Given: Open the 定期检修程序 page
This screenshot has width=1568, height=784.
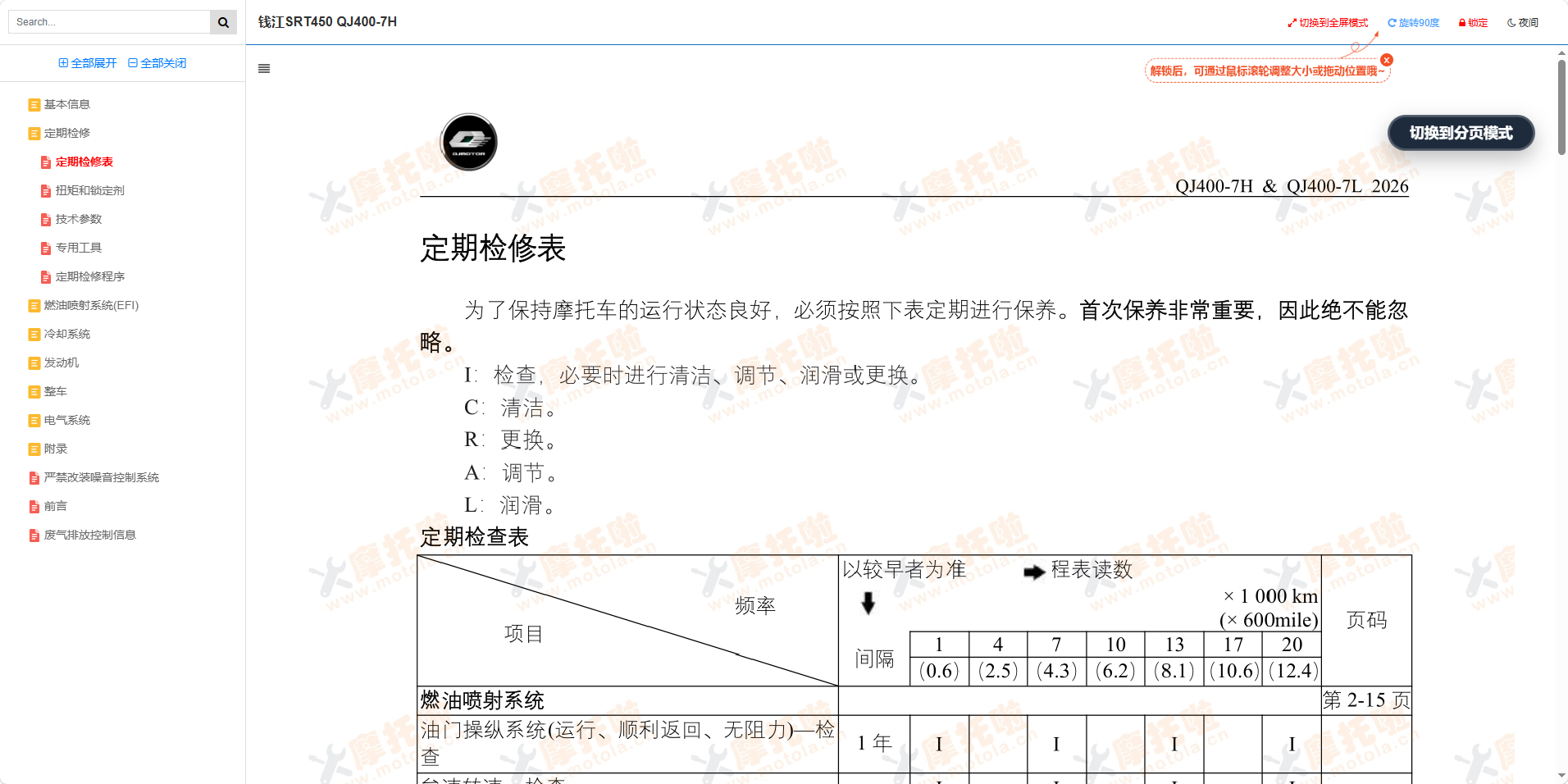Looking at the screenshot, I should 90,276.
